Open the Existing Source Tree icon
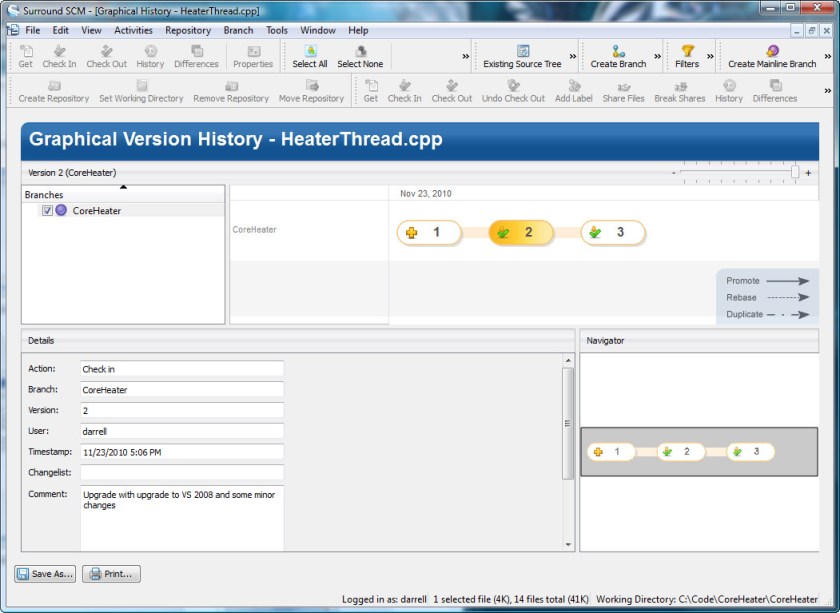840x613 pixels. pos(522,51)
